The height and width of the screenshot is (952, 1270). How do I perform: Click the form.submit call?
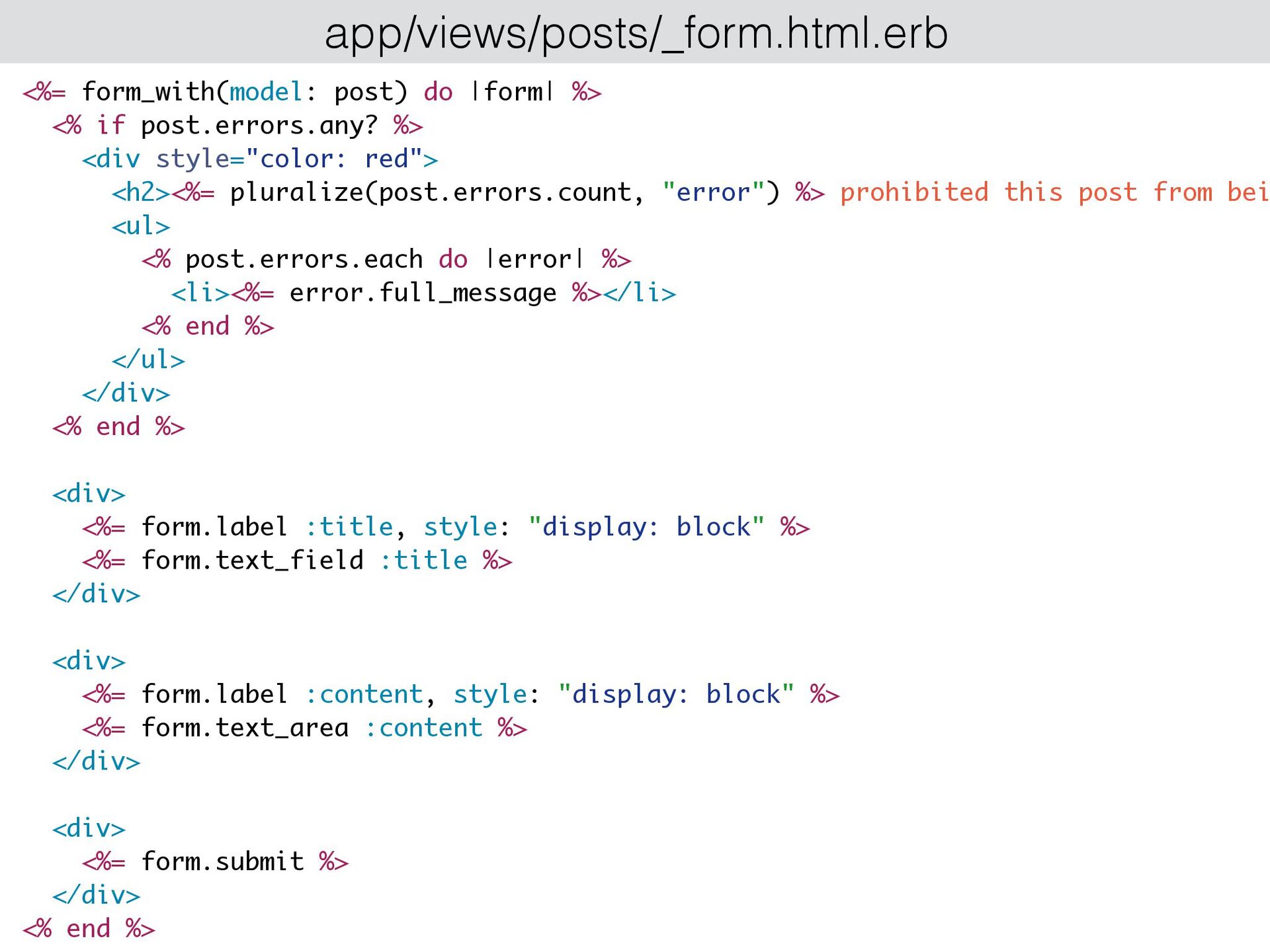tap(222, 861)
